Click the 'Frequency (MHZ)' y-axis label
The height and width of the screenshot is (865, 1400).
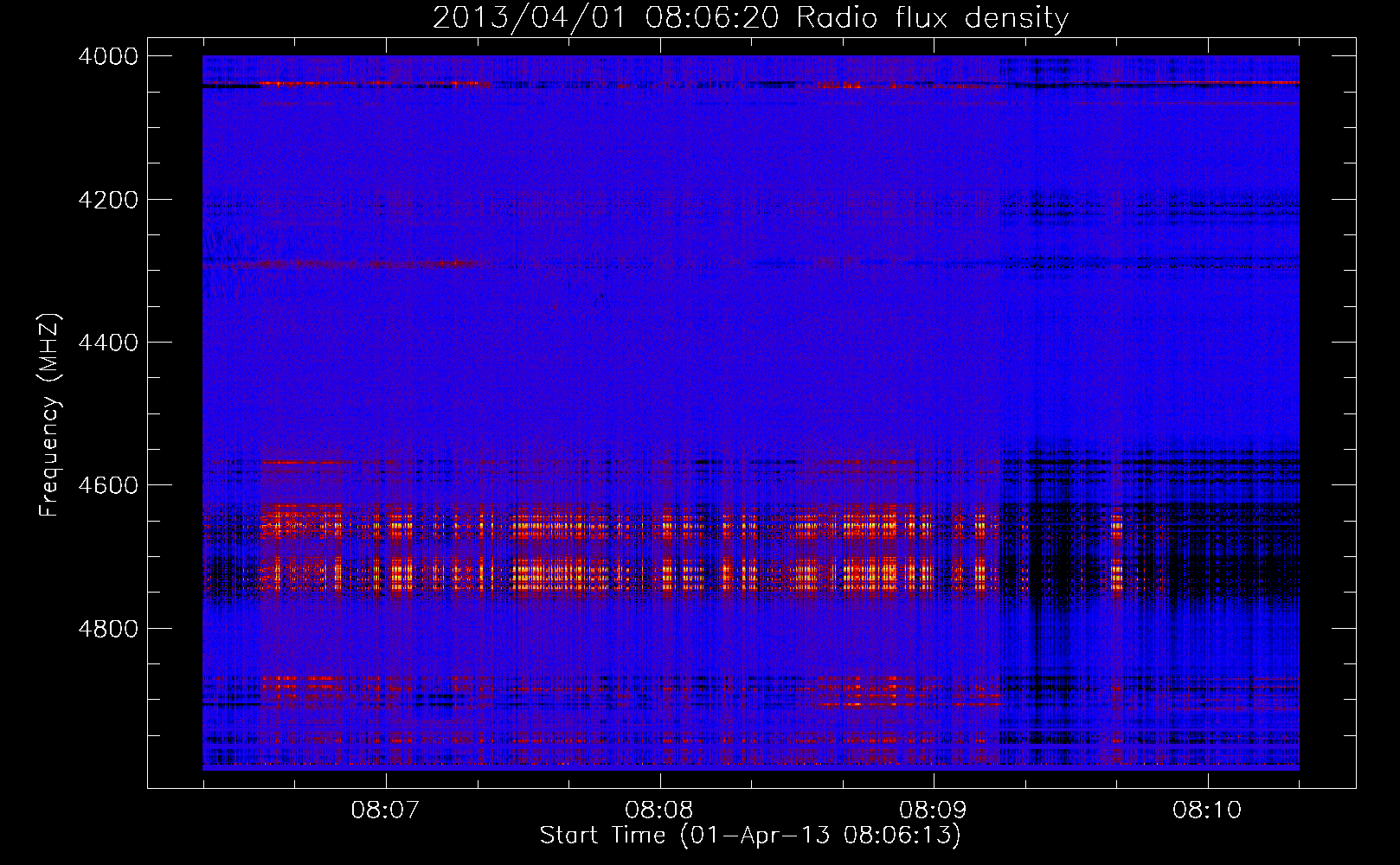pyautogui.click(x=50, y=415)
